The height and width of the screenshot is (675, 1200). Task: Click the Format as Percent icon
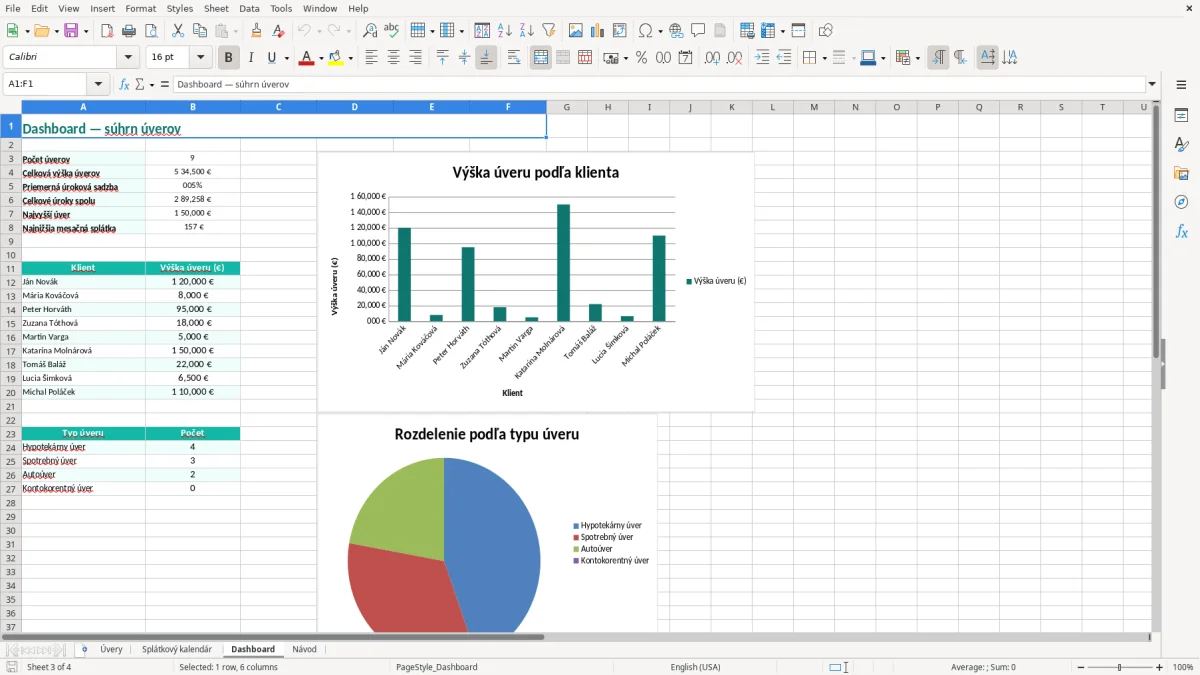[642, 58]
